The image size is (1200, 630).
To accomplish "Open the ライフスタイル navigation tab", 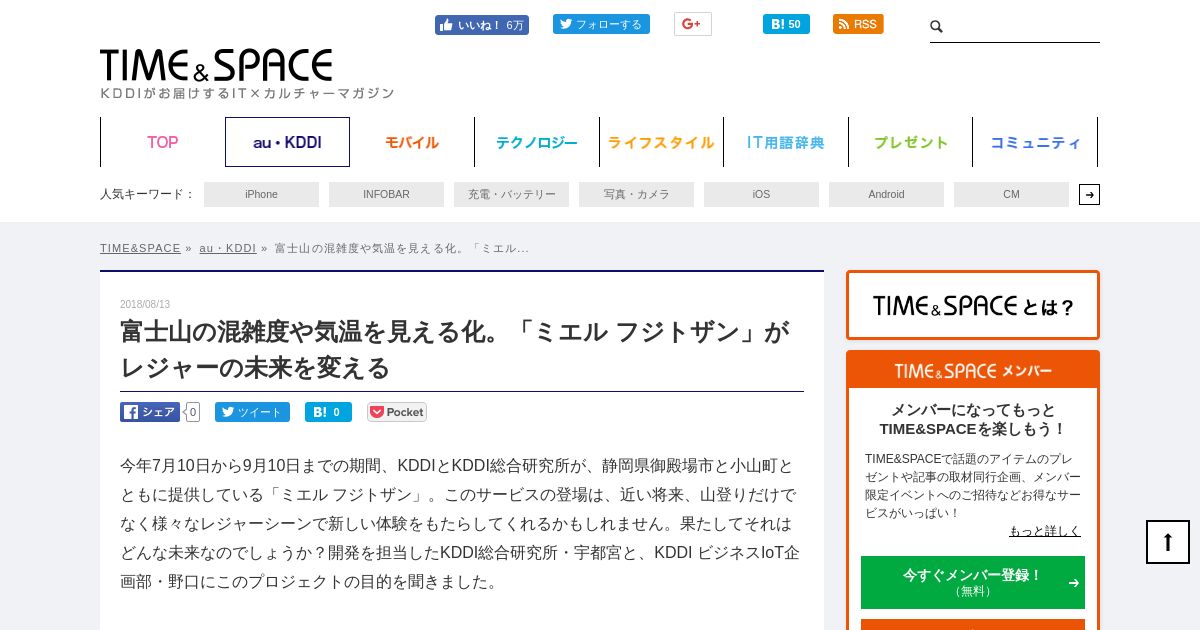I will click(661, 142).
